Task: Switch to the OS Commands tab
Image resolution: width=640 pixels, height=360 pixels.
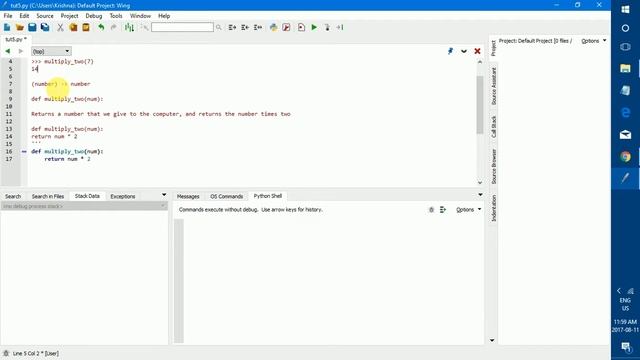Action: [226, 196]
